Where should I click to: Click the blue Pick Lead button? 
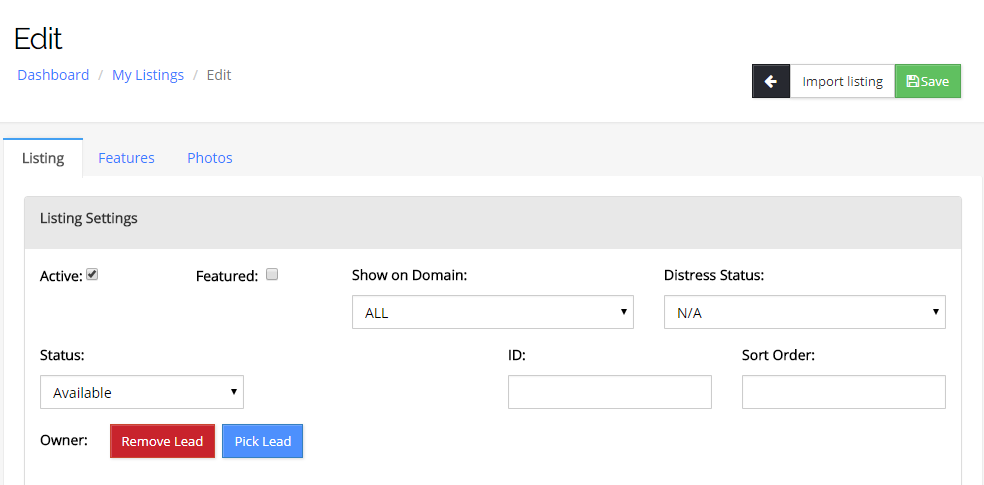point(262,441)
